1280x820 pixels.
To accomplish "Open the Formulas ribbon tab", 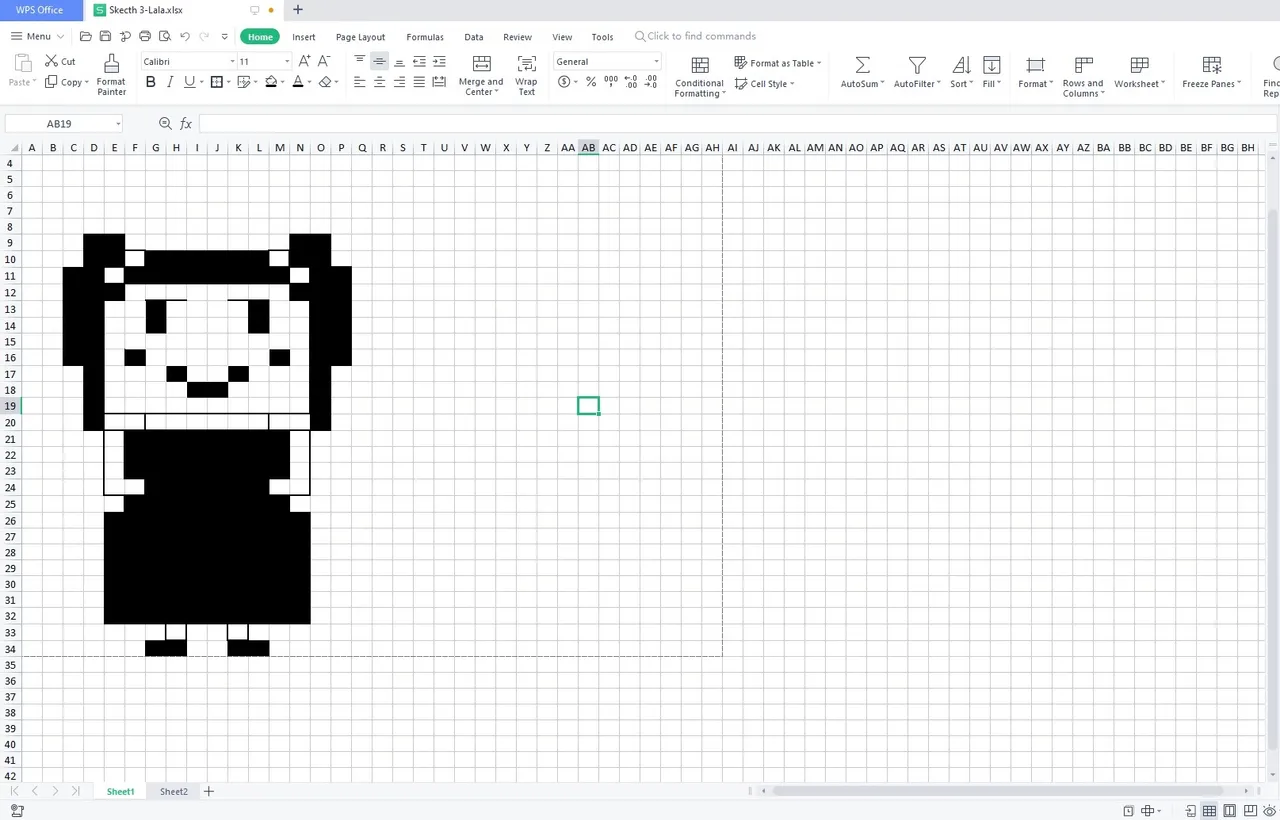I will tap(425, 37).
